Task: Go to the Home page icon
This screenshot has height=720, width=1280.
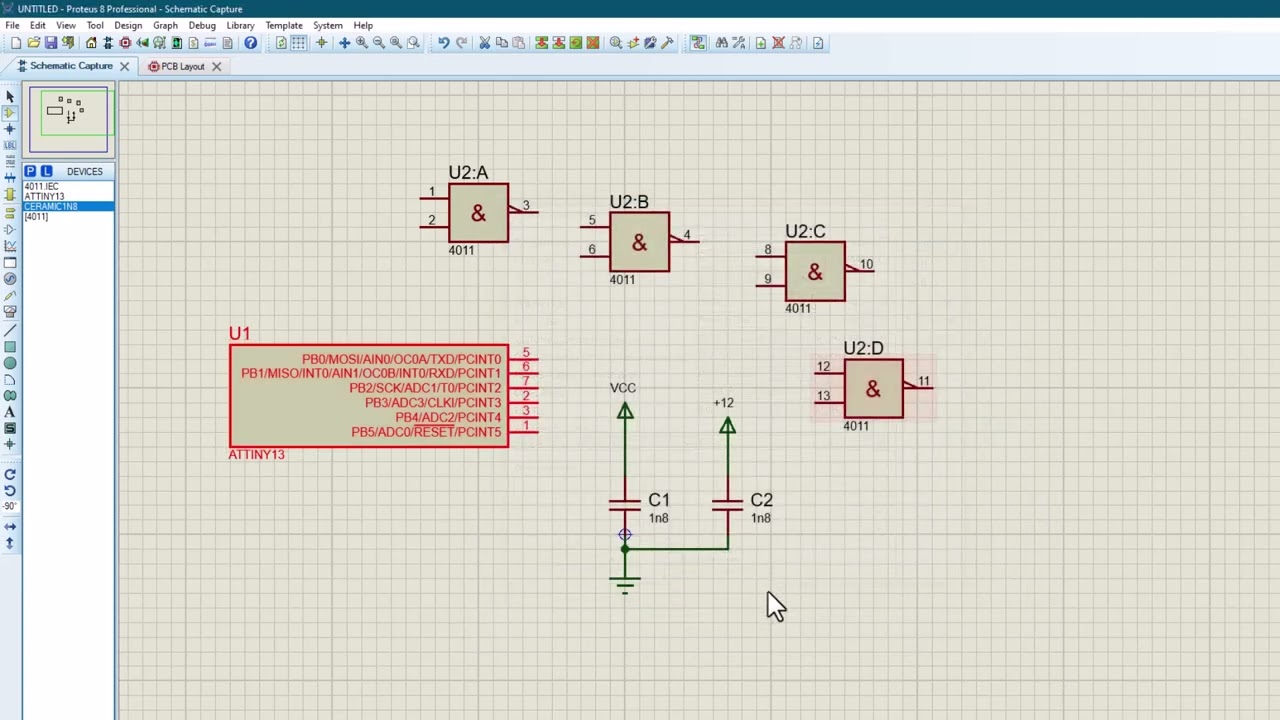Action: click(91, 43)
